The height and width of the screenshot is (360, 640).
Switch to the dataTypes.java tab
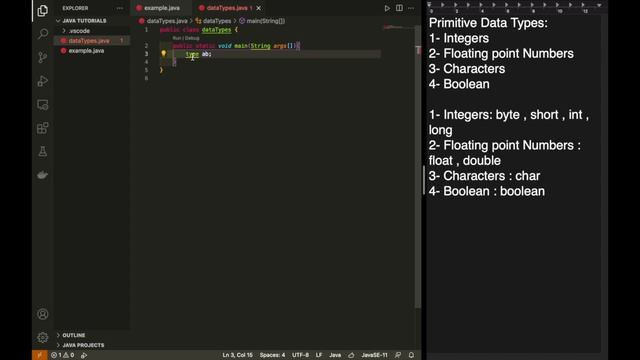[x=229, y=8]
